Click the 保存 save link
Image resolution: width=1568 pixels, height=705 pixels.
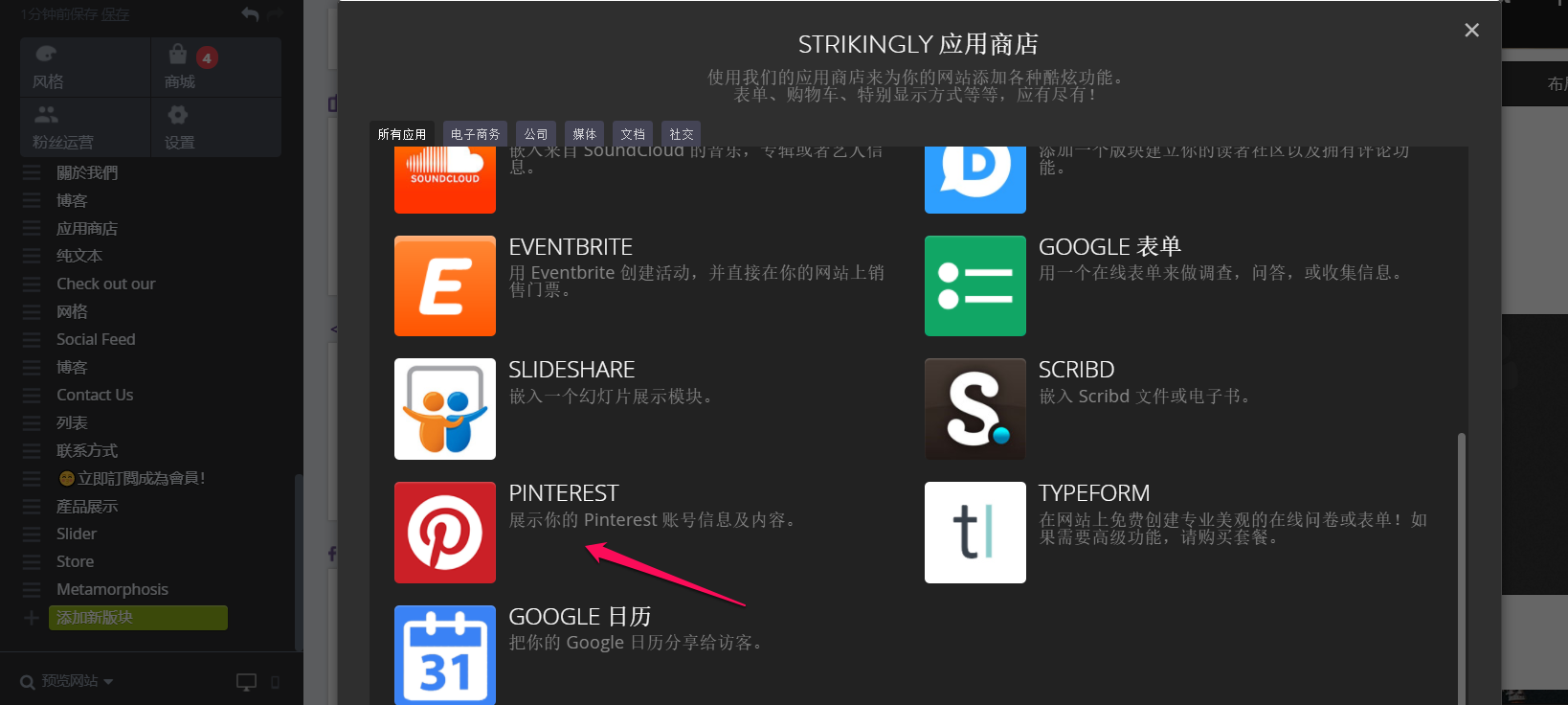tap(115, 14)
